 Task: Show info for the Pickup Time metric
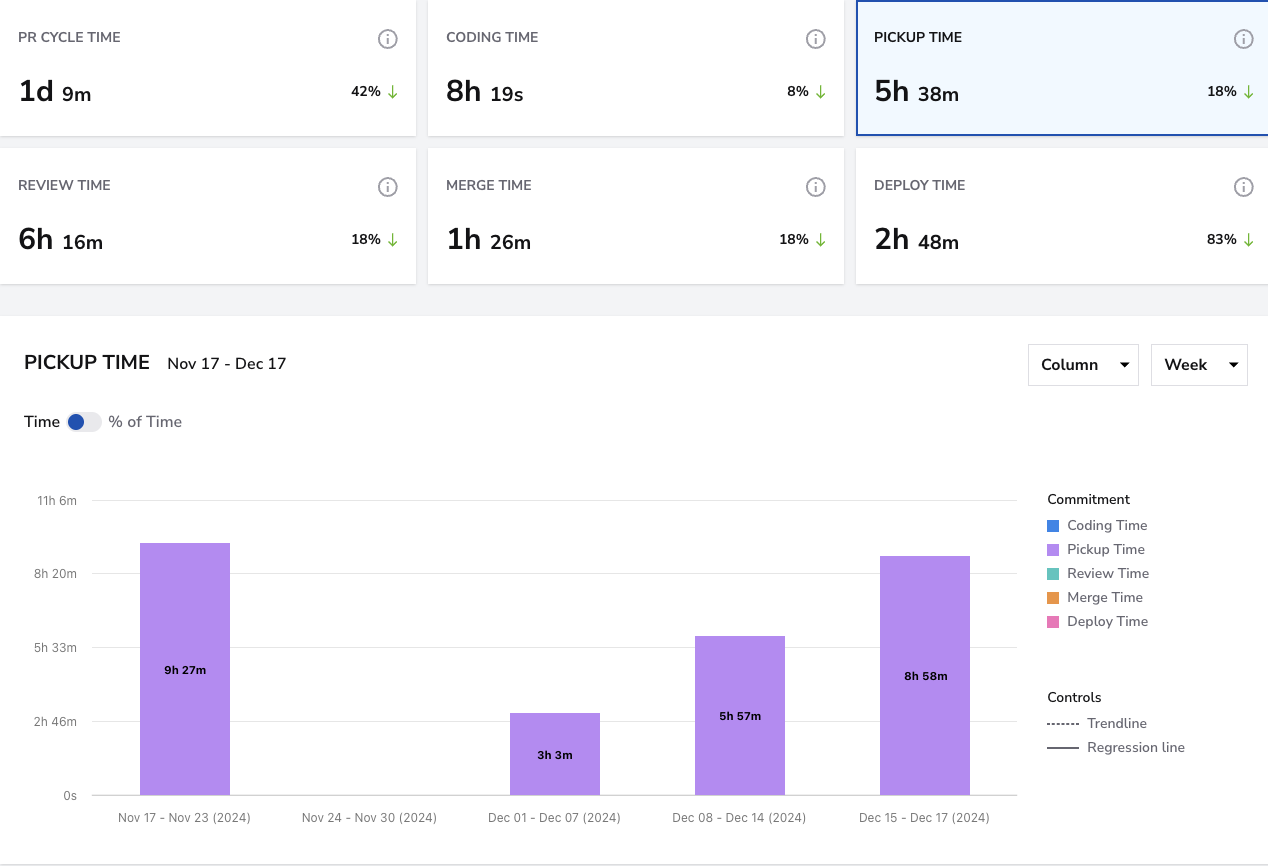[x=1244, y=39]
